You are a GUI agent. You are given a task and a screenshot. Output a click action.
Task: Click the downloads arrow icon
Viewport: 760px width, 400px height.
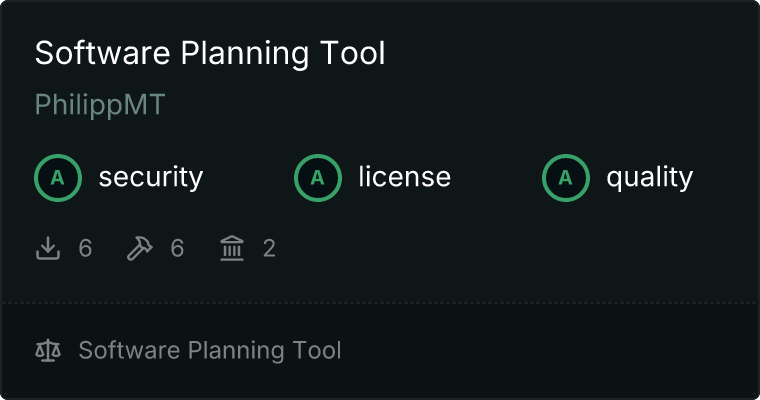[x=48, y=248]
